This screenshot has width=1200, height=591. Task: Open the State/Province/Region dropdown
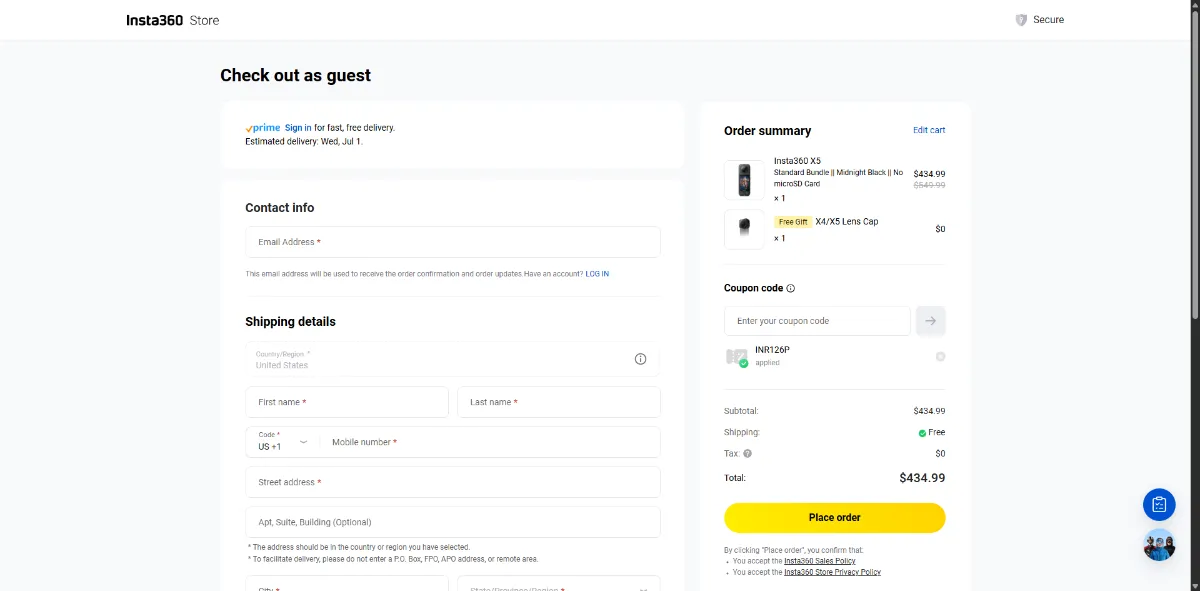pos(559,583)
